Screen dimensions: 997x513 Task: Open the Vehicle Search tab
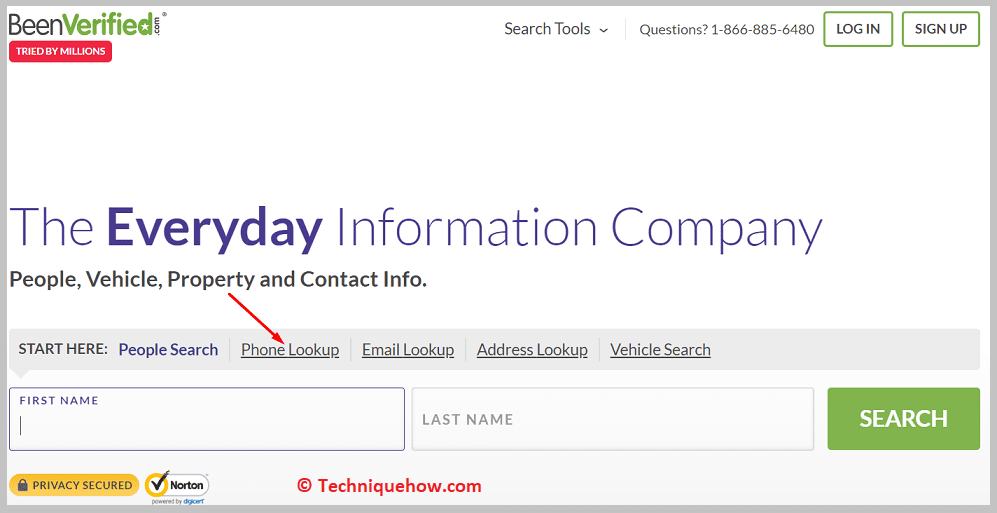tap(661, 350)
